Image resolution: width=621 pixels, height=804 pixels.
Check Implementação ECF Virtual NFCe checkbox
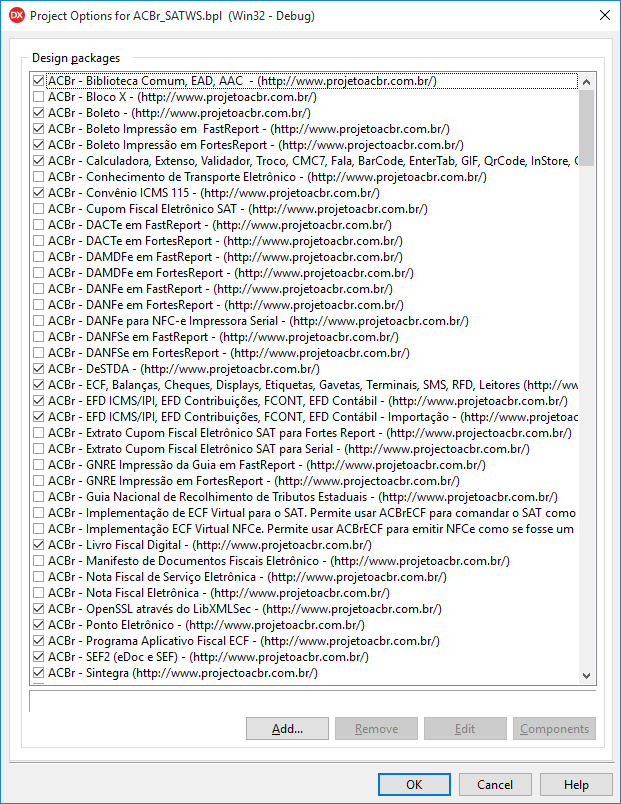tap(38, 529)
